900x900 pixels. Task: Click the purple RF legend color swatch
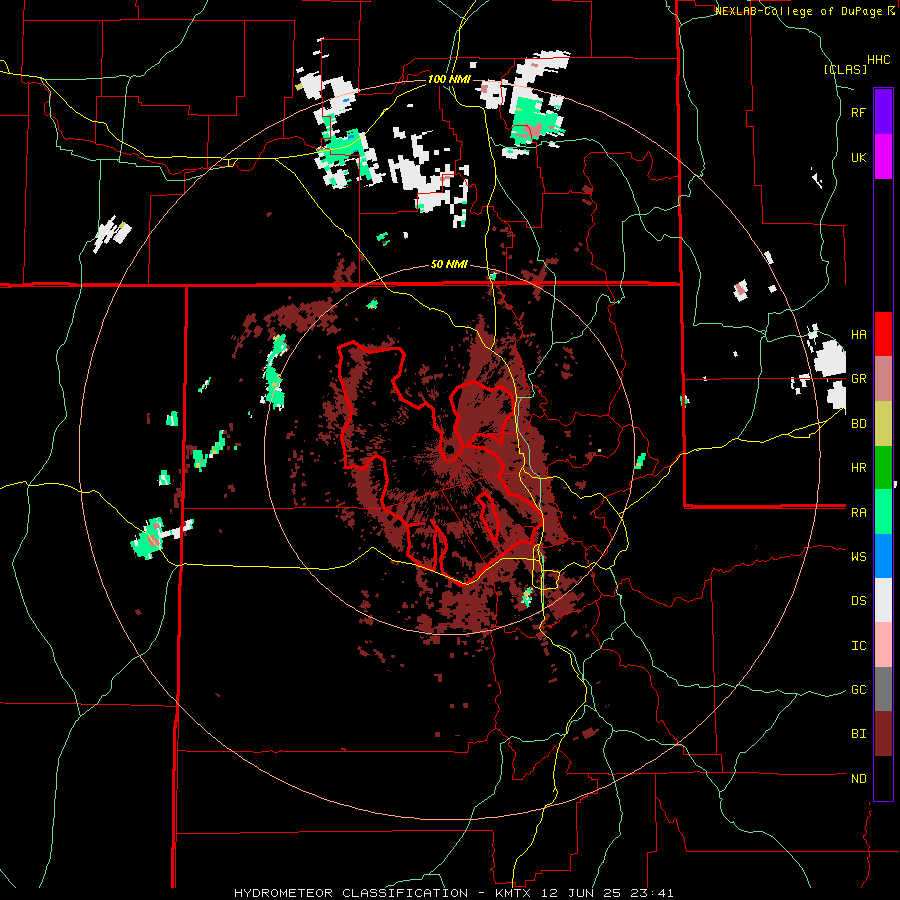(x=883, y=112)
